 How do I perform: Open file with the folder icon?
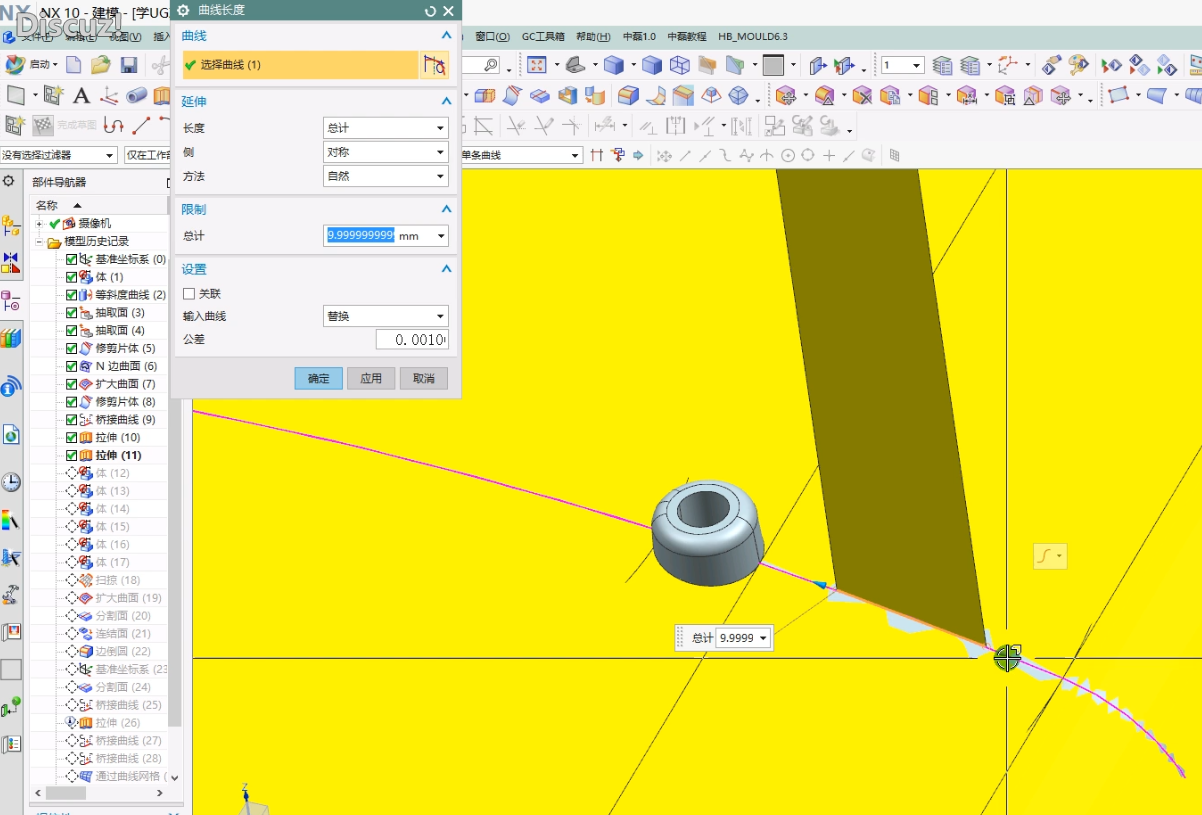100,65
